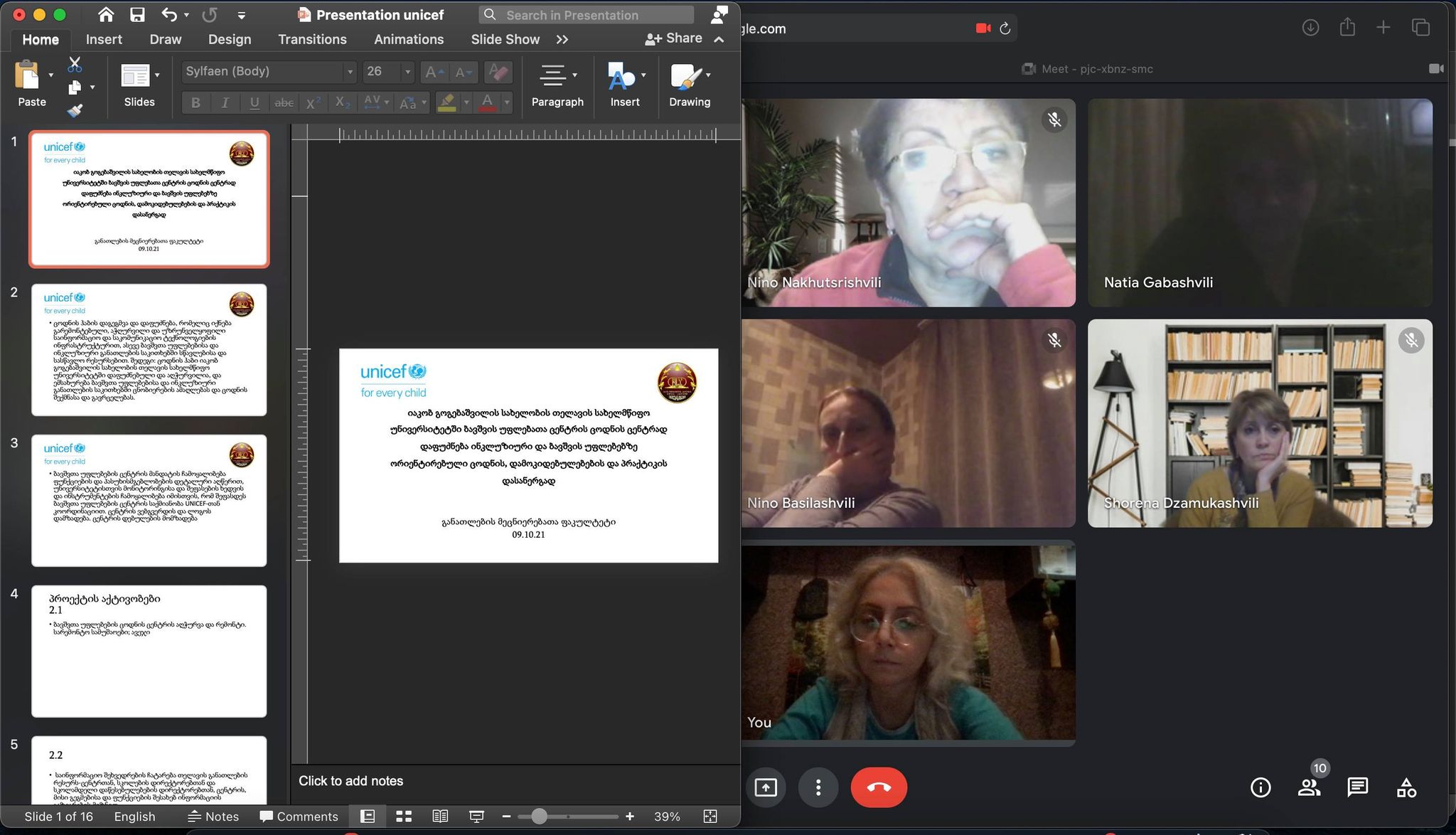Open Meet participants people icon
Image resolution: width=1456 pixels, height=835 pixels.
tap(1309, 787)
